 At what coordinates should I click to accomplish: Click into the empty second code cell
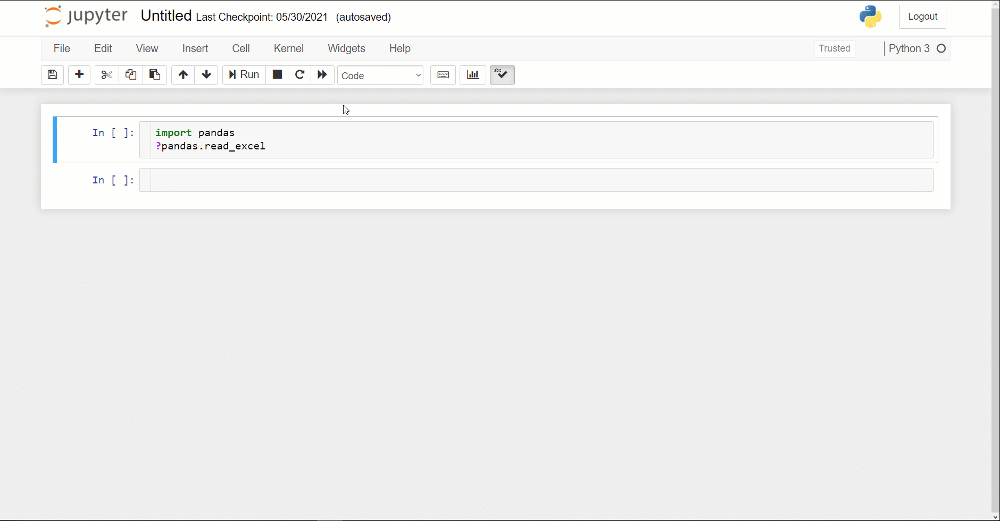tap(536, 180)
